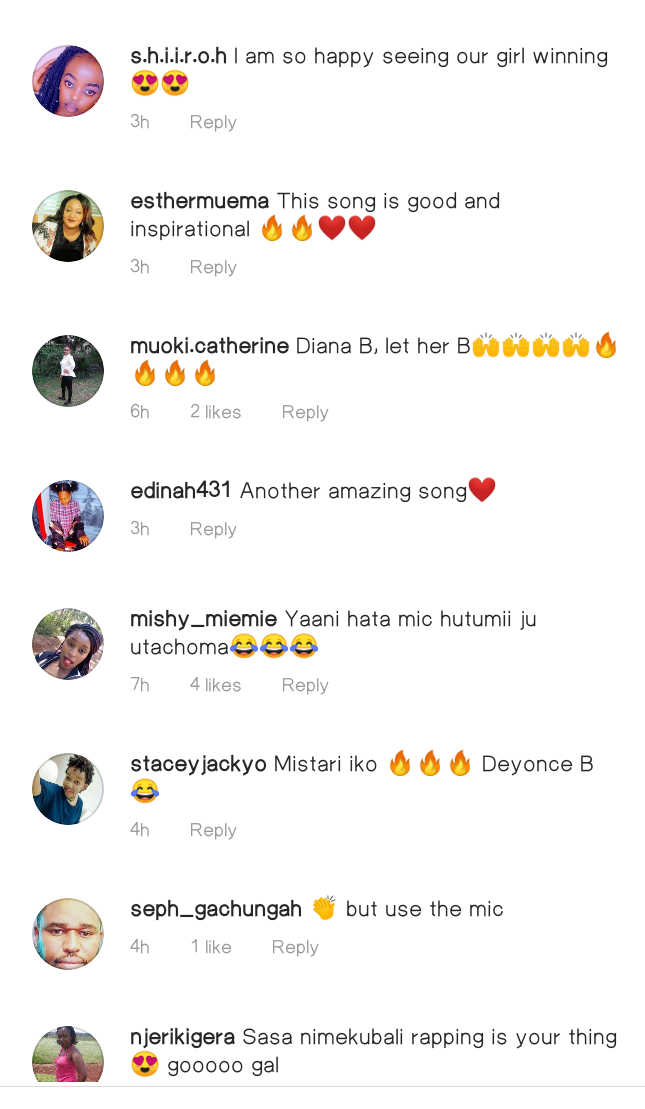
Task: View 2 likes on muoki.catherine's comment
Action: (x=216, y=412)
